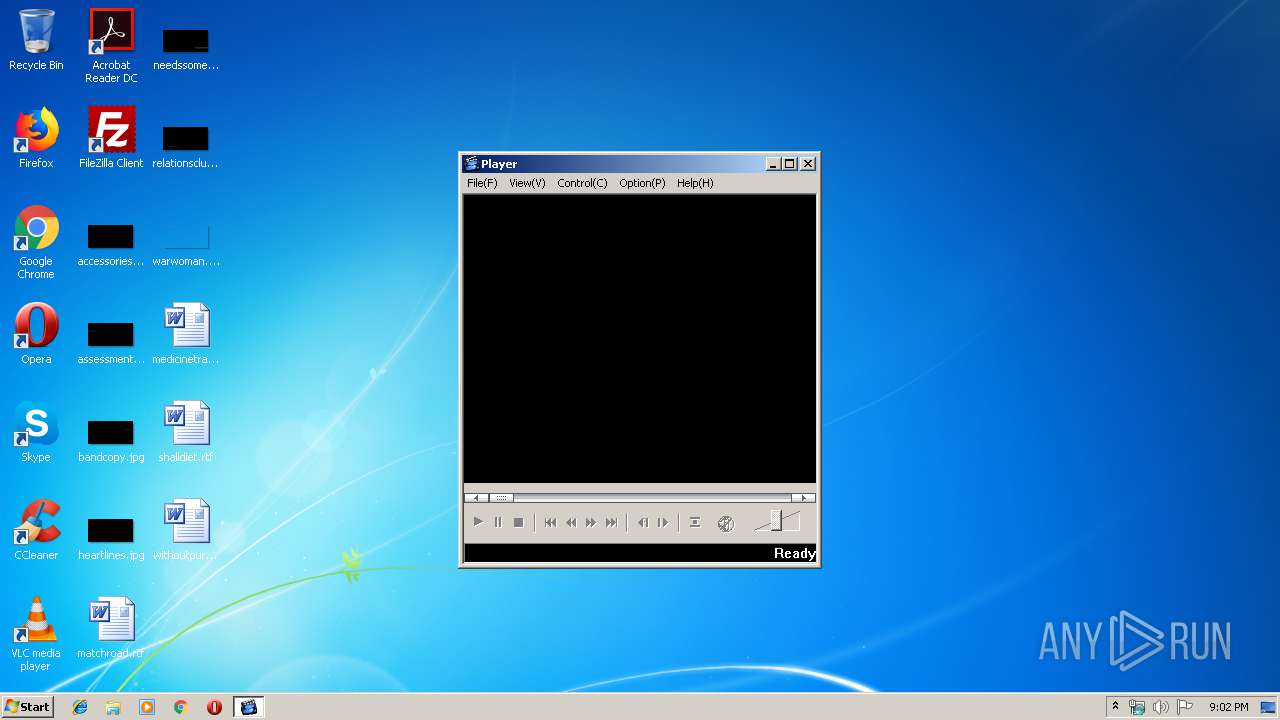The height and width of the screenshot is (720, 1280).
Task: Select the Acrobat Reader DC shortcut
Action: point(111,46)
